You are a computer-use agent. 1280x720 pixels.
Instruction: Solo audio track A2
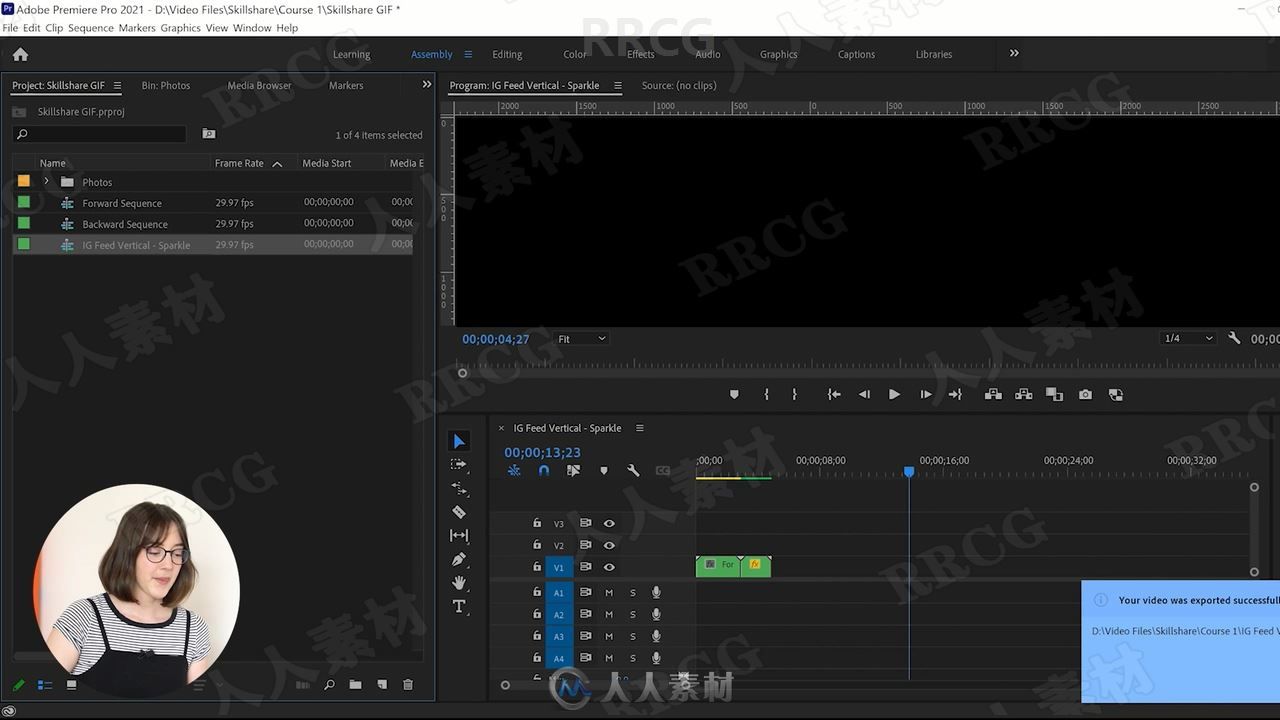(633, 615)
